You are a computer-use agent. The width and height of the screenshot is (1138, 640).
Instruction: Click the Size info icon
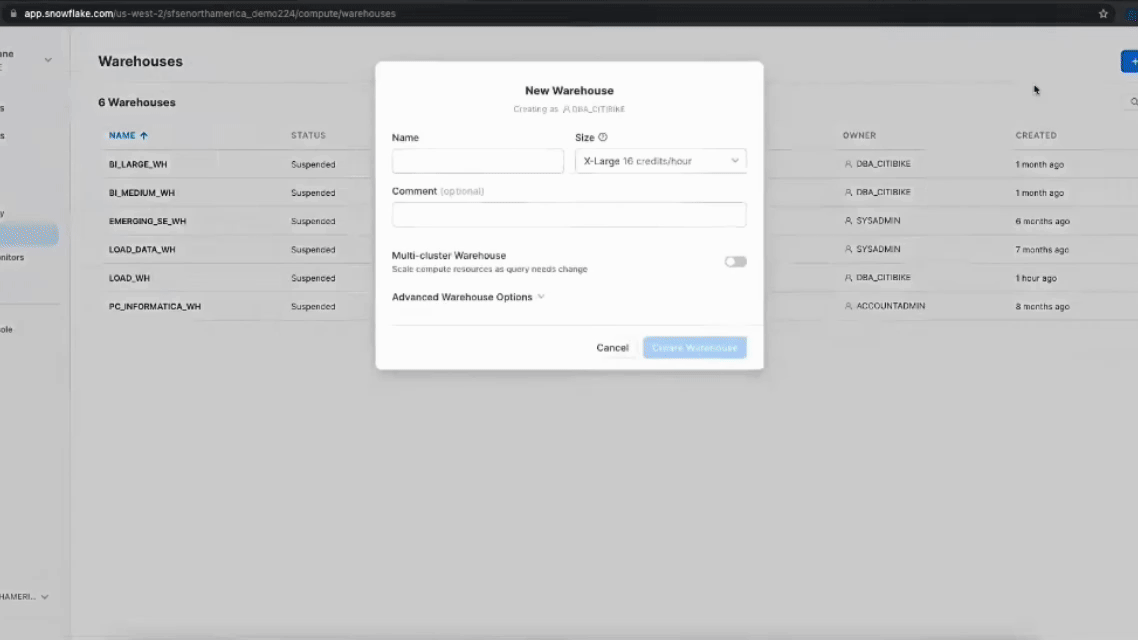click(x=602, y=137)
